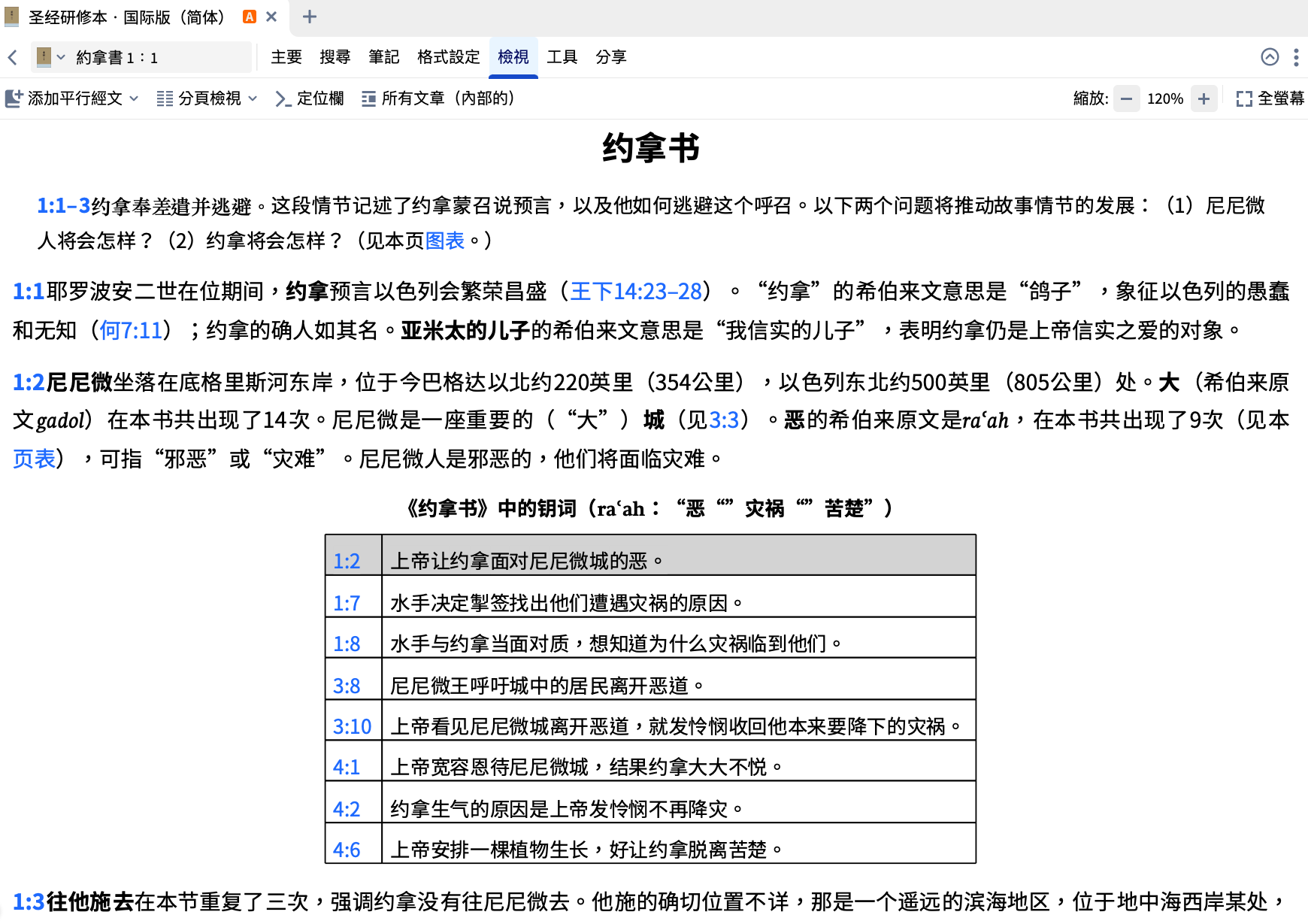Decrease zoom with the minus button
1308x924 pixels.
tap(1126, 98)
